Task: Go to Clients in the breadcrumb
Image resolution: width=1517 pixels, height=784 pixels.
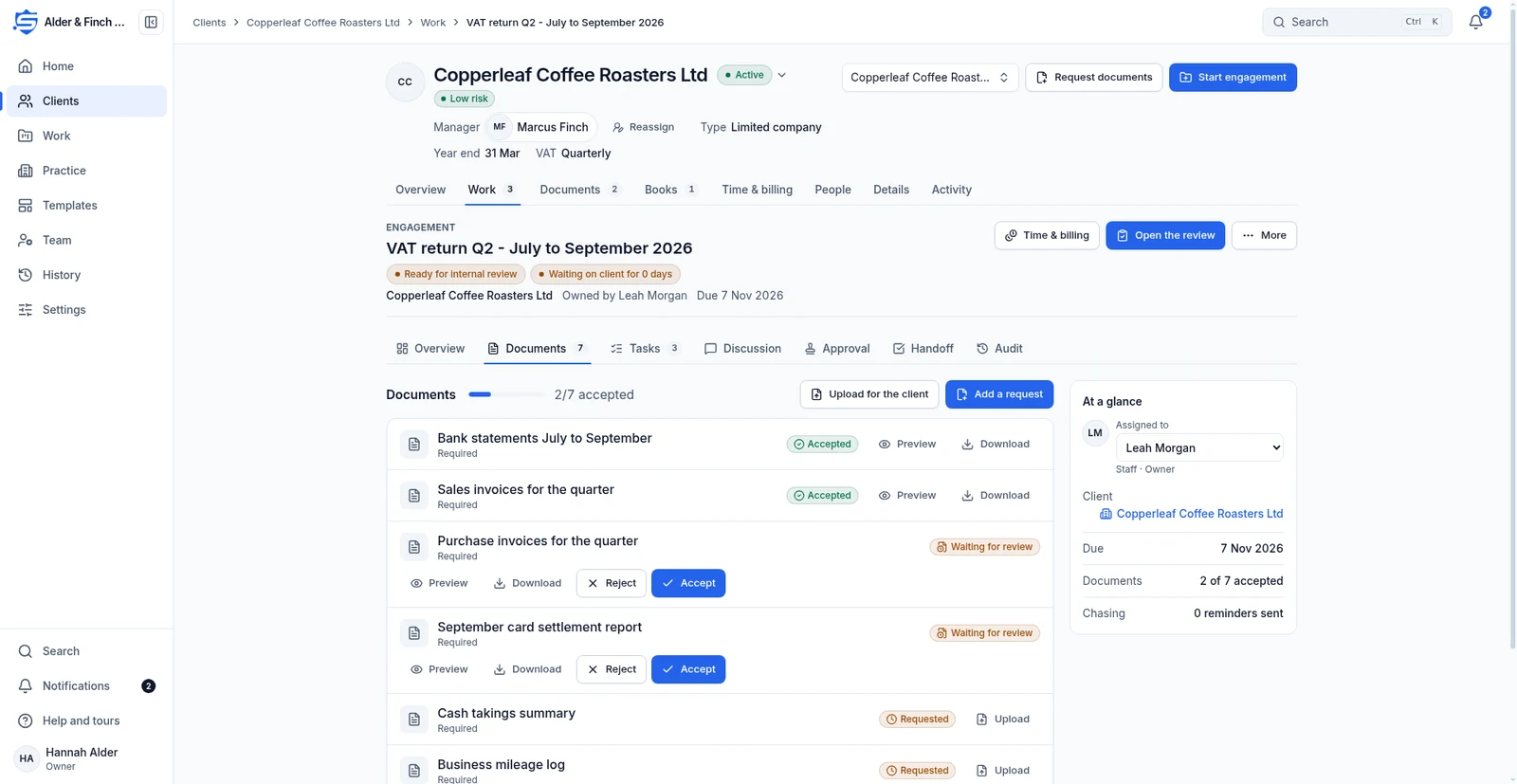Action: tap(210, 22)
